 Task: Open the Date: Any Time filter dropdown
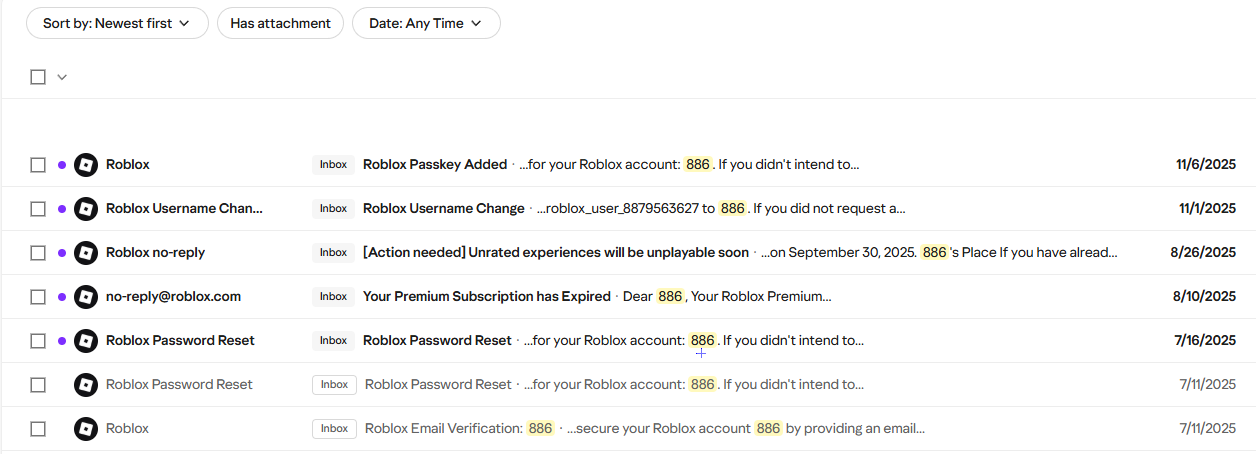pyautogui.click(x=426, y=23)
